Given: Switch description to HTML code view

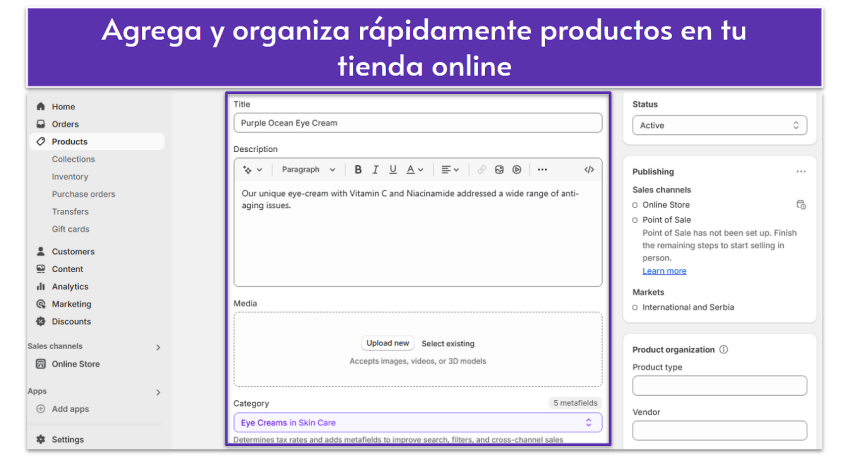Looking at the screenshot, I should pos(588,170).
